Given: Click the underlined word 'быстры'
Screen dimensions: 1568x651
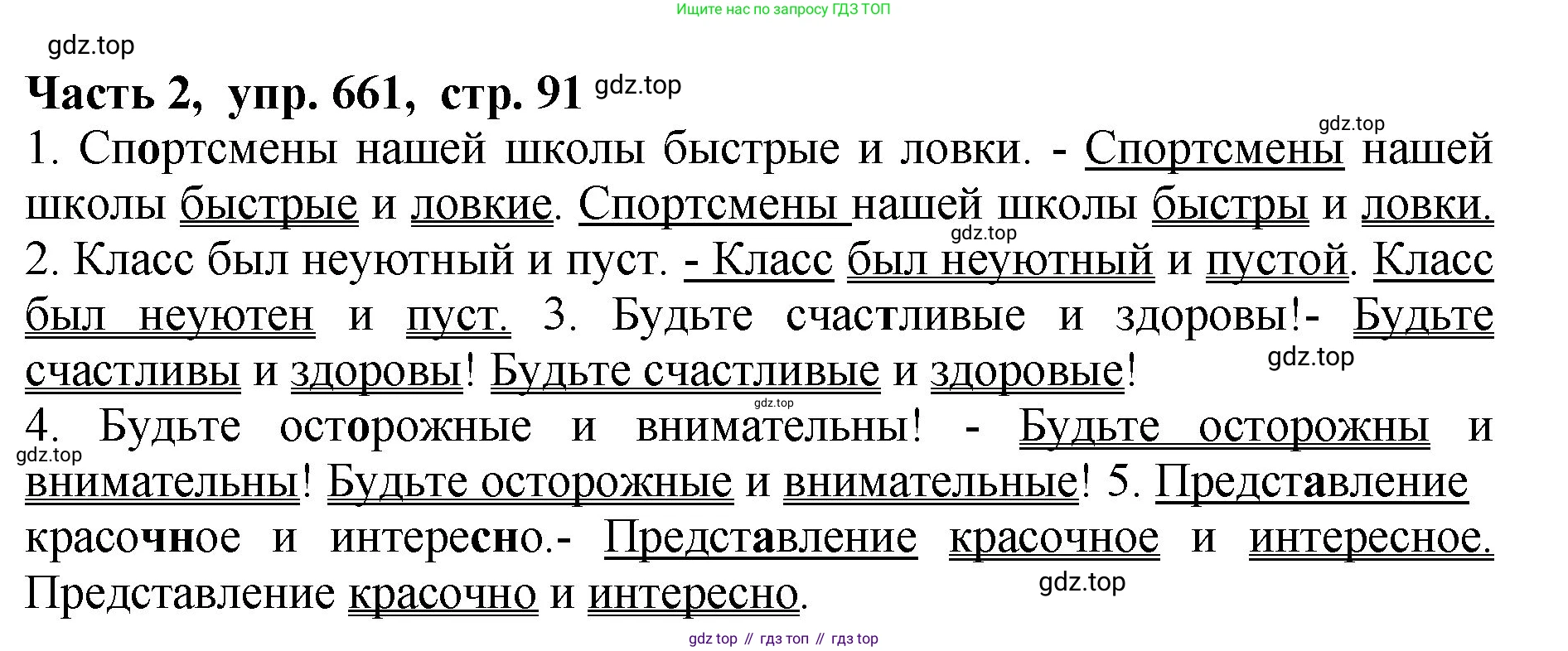Looking at the screenshot, I should point(1230,205).
